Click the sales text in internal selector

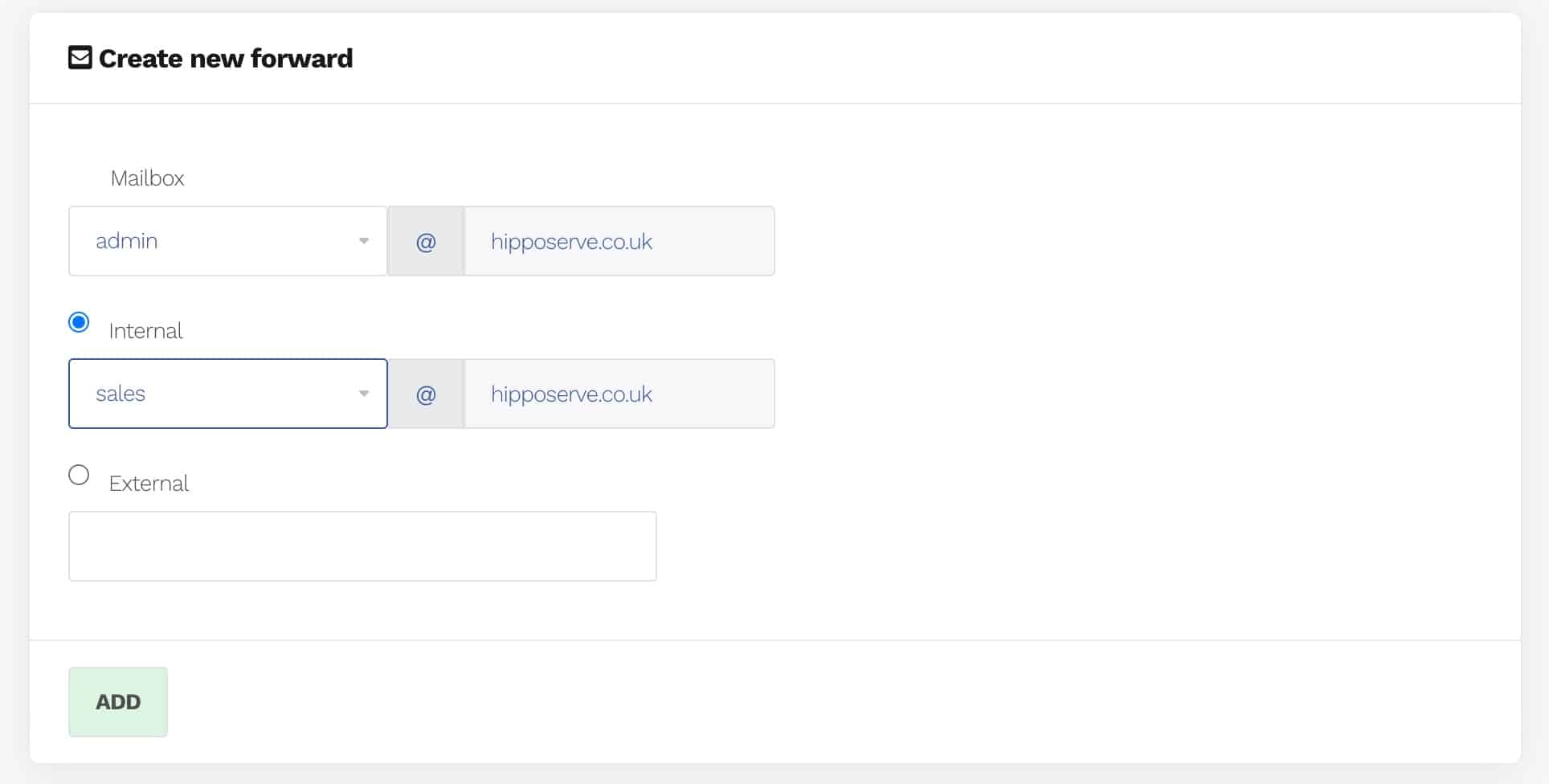coord(121,394)
